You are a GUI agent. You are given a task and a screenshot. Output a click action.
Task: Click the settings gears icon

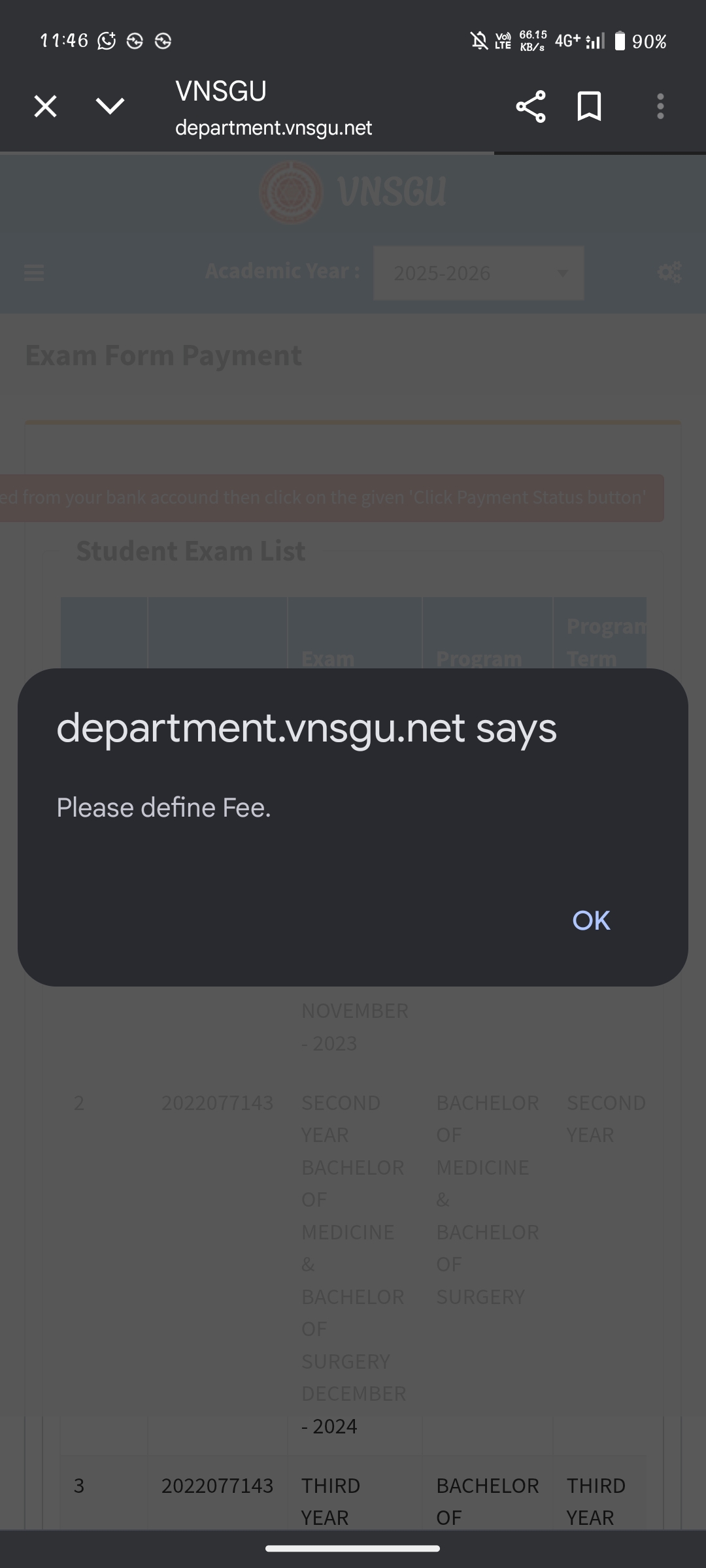(x=669, y=272)
